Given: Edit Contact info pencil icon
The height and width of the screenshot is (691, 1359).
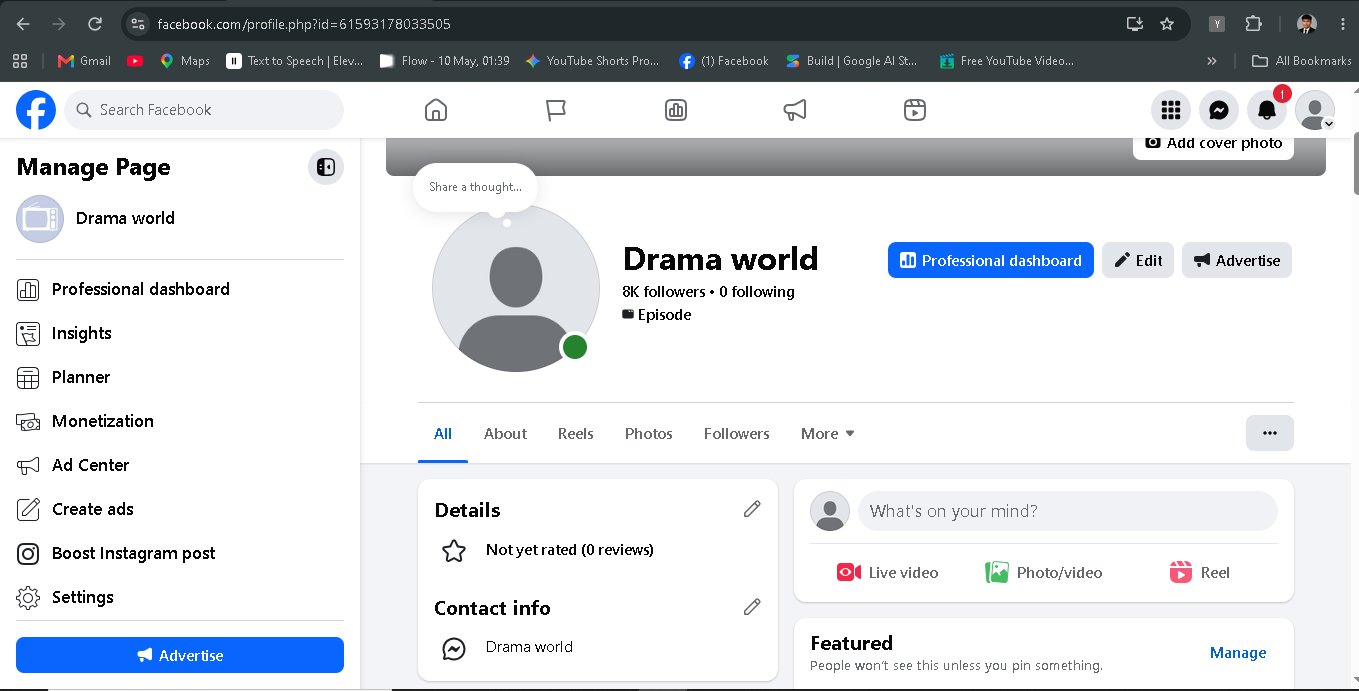Looking at the screenshot, I should 752,606.
